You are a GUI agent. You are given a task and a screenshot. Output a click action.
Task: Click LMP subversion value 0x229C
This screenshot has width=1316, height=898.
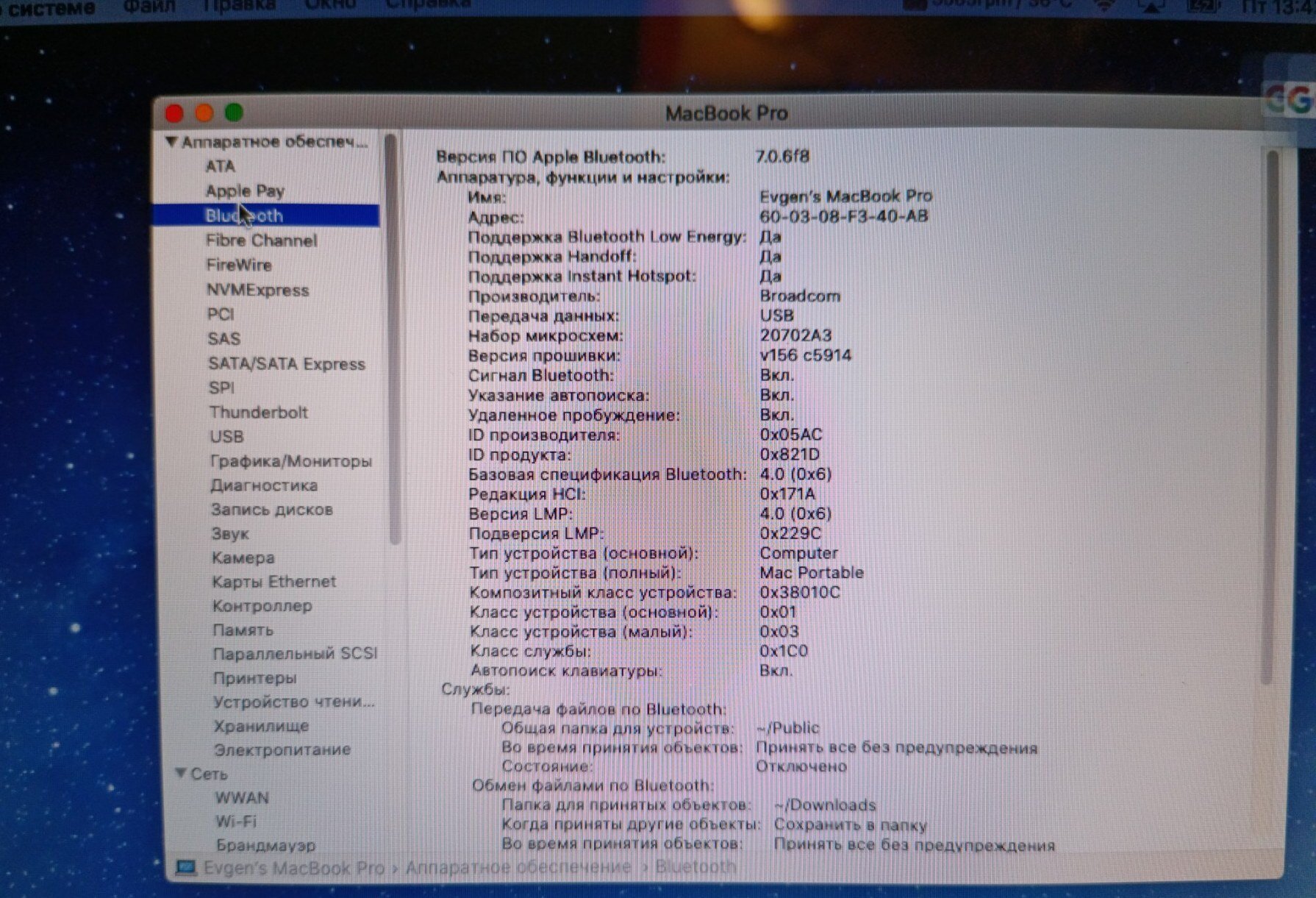[790, 533]
